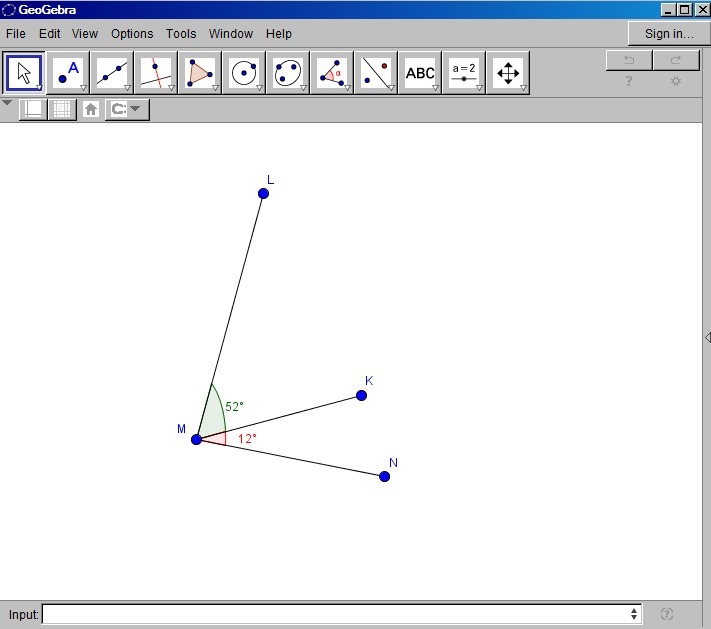Select the Move Graphics View tool
Image resolution: width=711 pixels, height=629 pixels.
[x=507, y=73]
